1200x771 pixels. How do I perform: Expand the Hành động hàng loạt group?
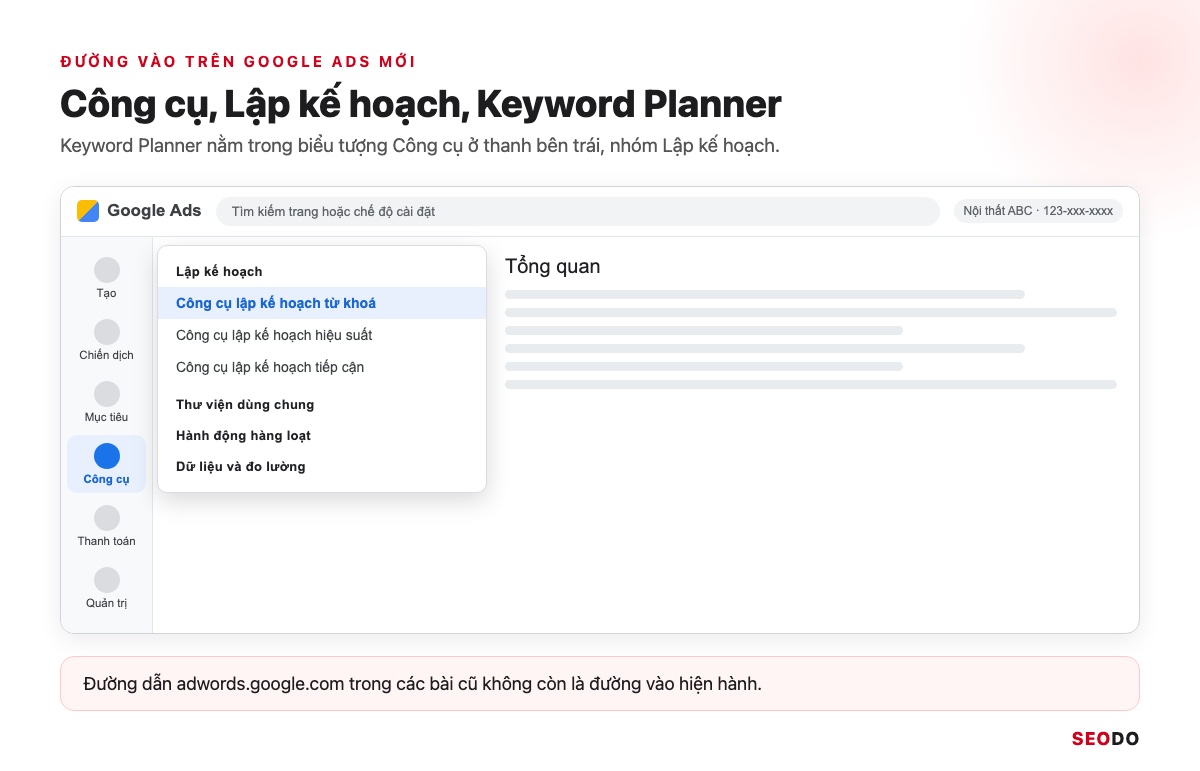(x=243, y=436)
